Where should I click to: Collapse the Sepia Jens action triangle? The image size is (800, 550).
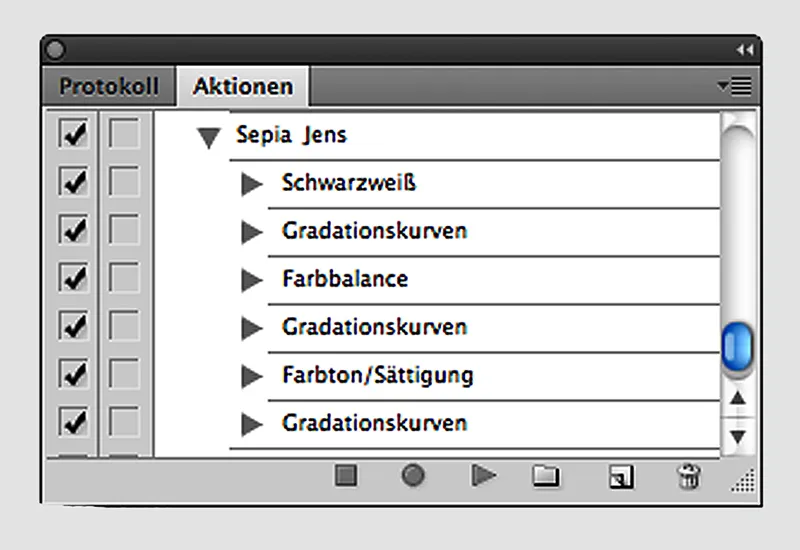click(209, 138)
